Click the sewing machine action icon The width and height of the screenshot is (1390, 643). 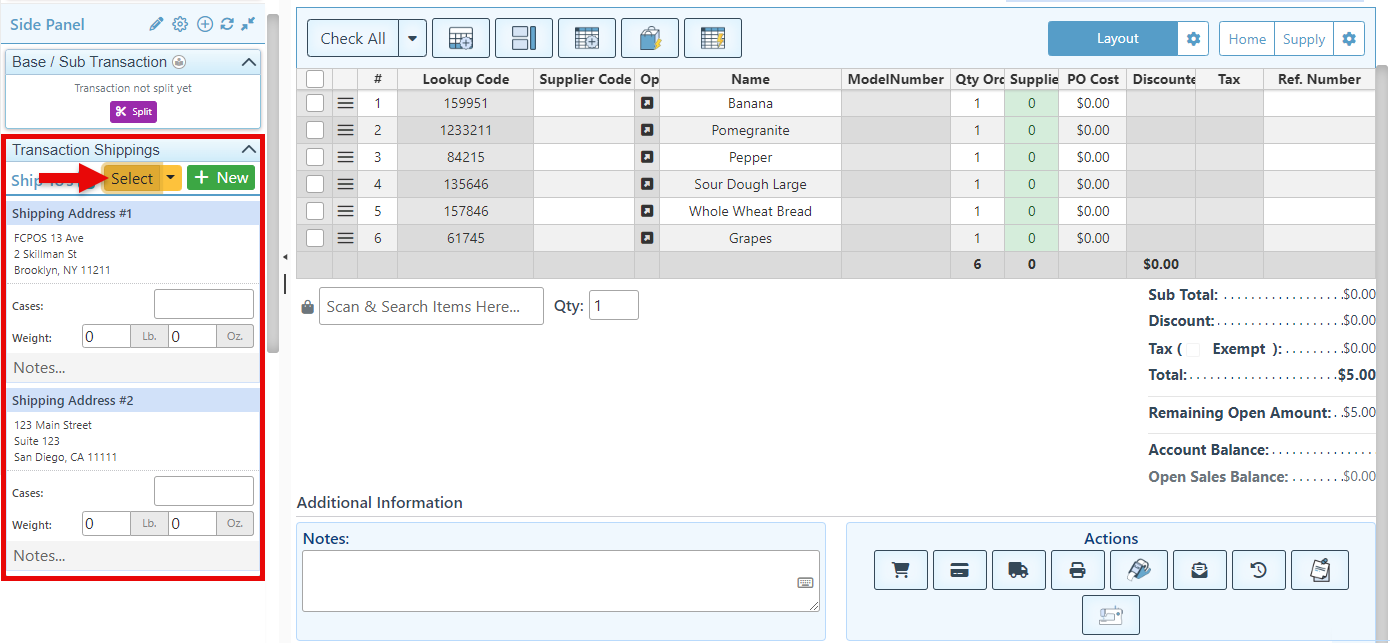click(x=1110, y=615)
